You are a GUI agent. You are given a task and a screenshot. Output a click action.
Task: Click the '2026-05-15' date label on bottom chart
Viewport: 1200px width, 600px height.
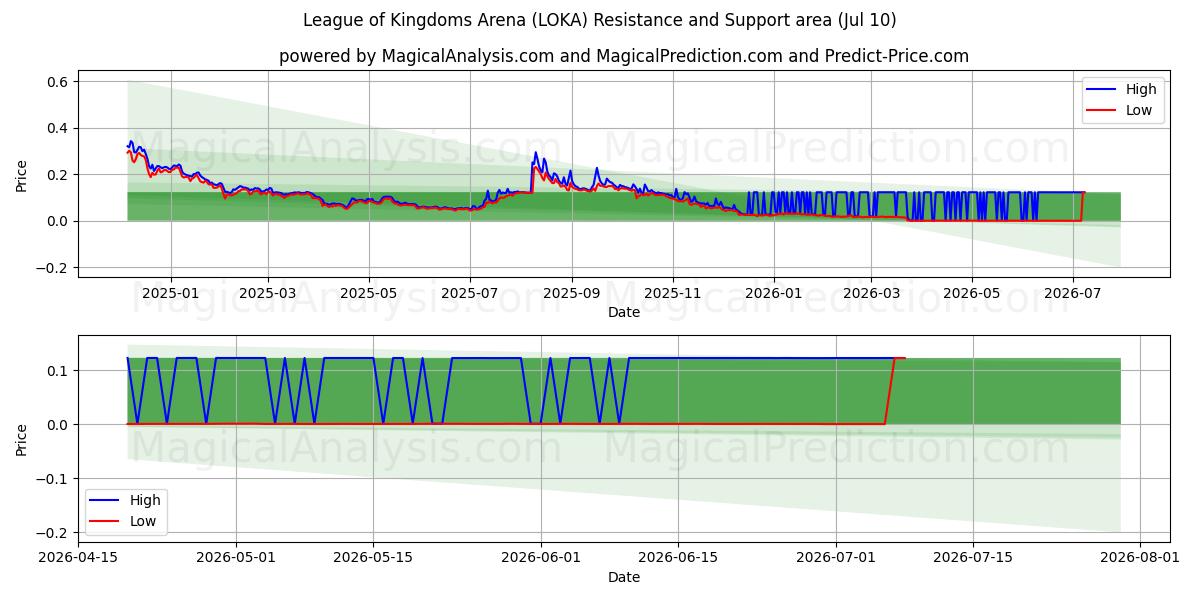pos(373,557)
